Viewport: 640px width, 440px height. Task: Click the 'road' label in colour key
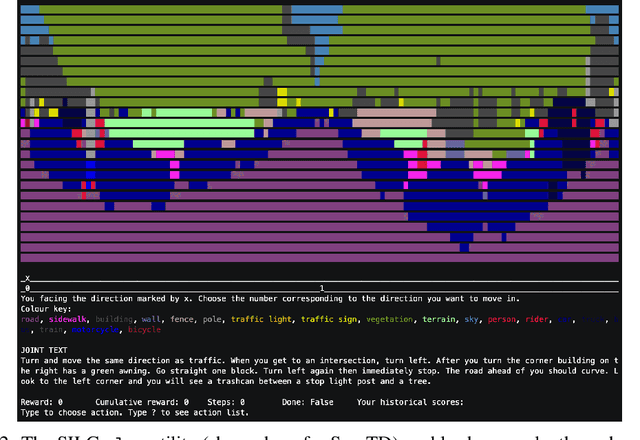(x=31, y=319)
